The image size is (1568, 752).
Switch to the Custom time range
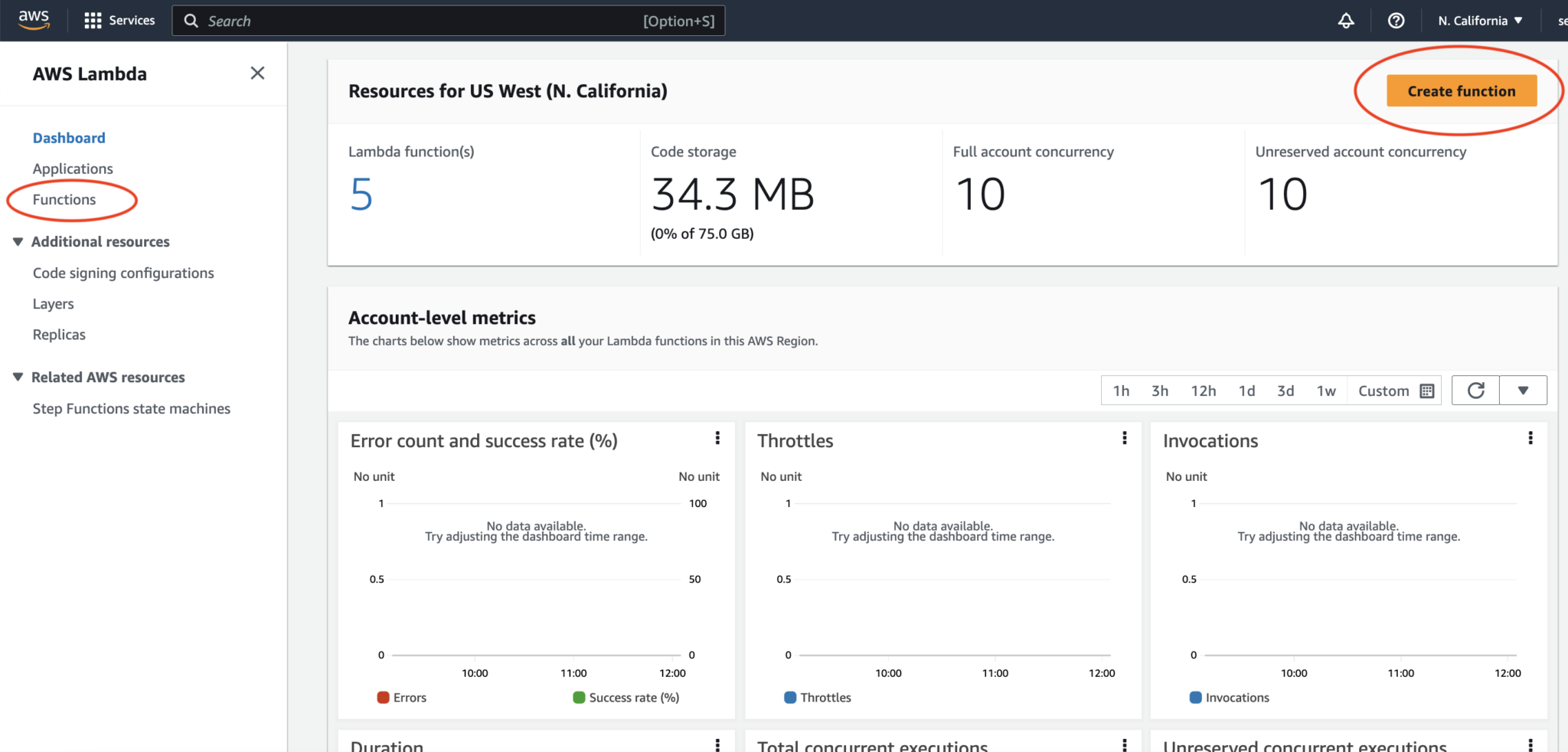(x=1383, y=391)
